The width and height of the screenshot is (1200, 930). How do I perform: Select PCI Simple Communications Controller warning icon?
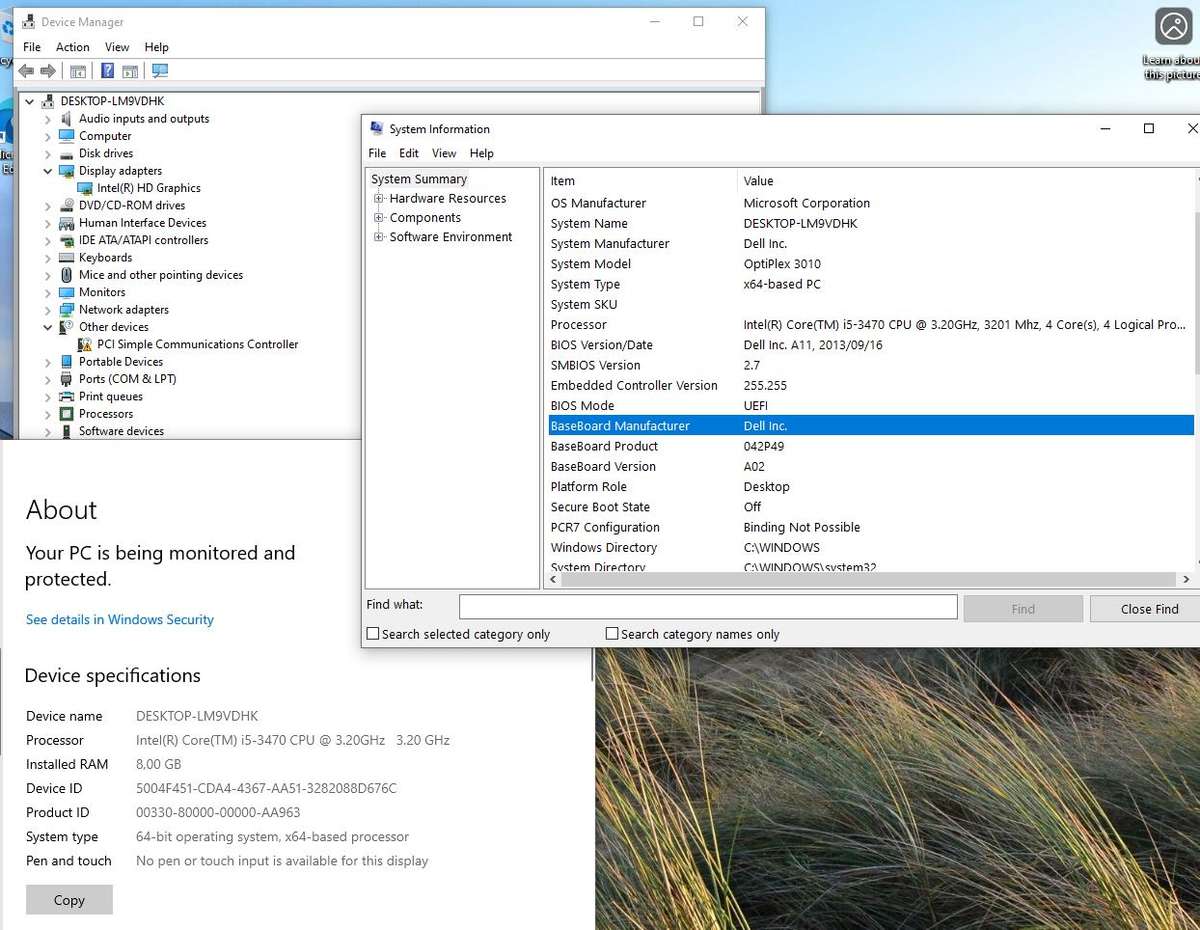tap(86, 344)
